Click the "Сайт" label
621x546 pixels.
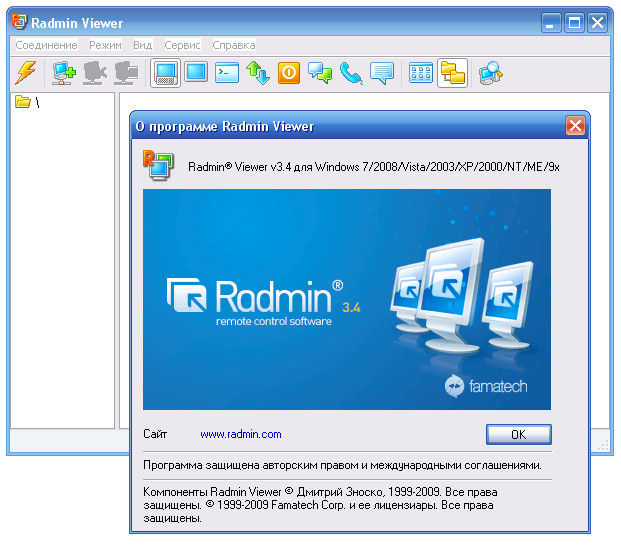pos(155,434)
